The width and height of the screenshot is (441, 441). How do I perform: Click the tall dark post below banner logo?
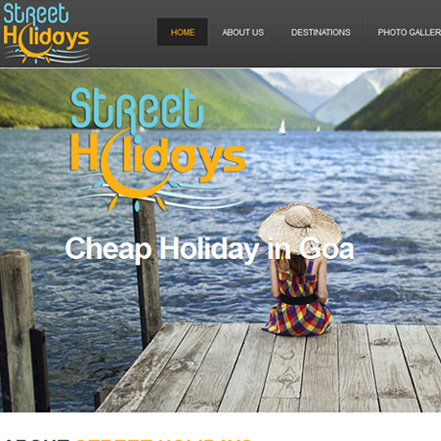click(147, 273)
